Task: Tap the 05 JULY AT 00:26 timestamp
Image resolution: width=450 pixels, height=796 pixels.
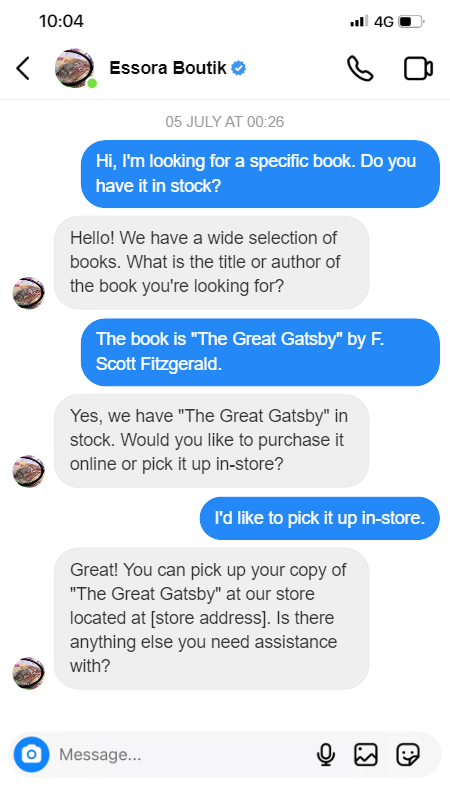Action: point(225,122)
